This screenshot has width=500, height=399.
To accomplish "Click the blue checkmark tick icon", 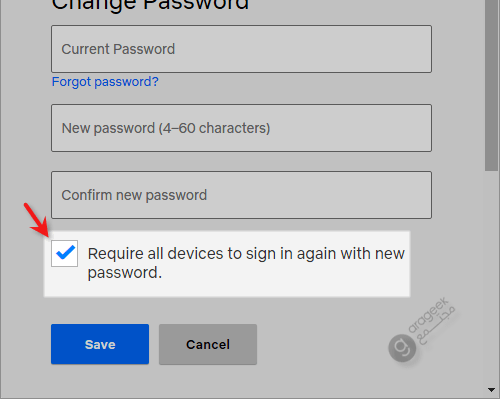I will click(66, 252).
